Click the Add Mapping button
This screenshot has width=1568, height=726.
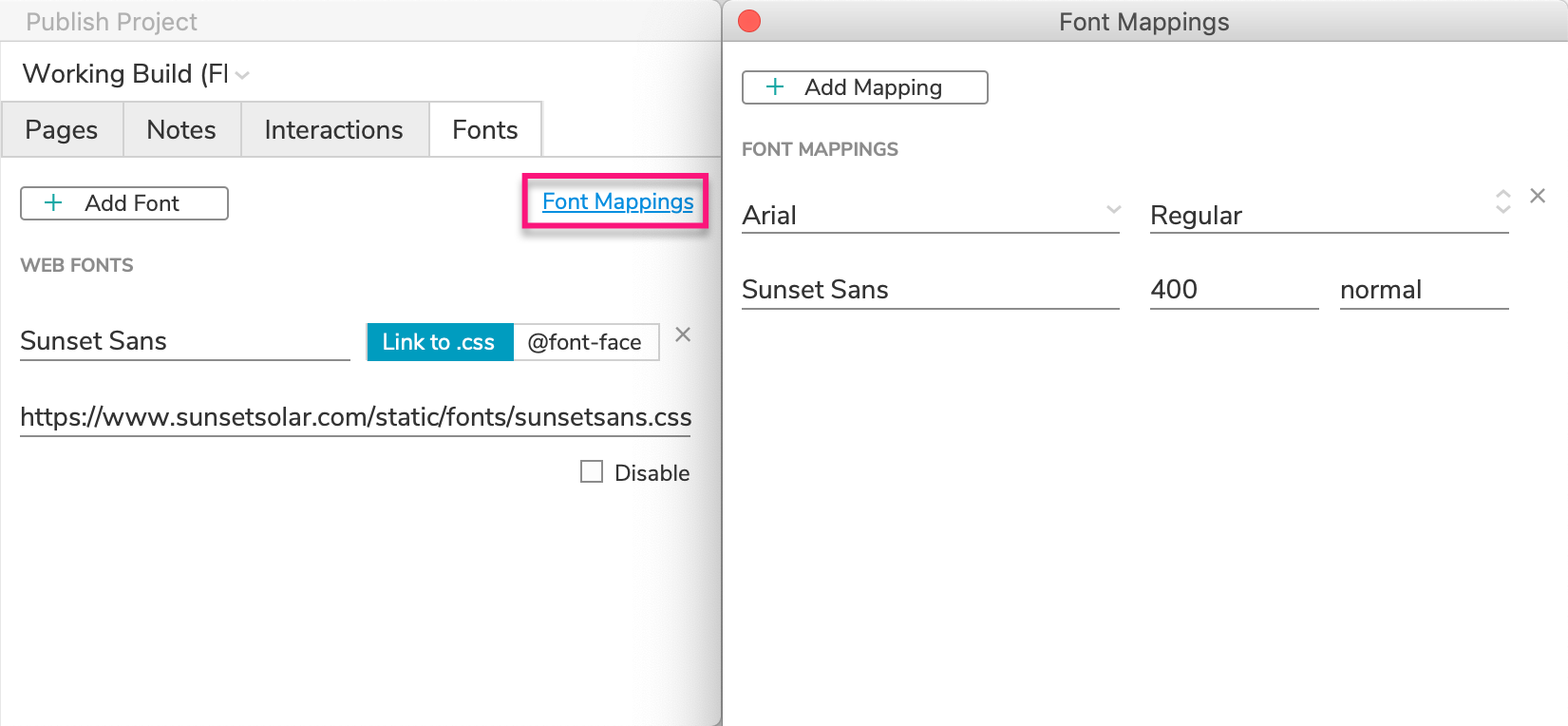click(x=864, y=87)
